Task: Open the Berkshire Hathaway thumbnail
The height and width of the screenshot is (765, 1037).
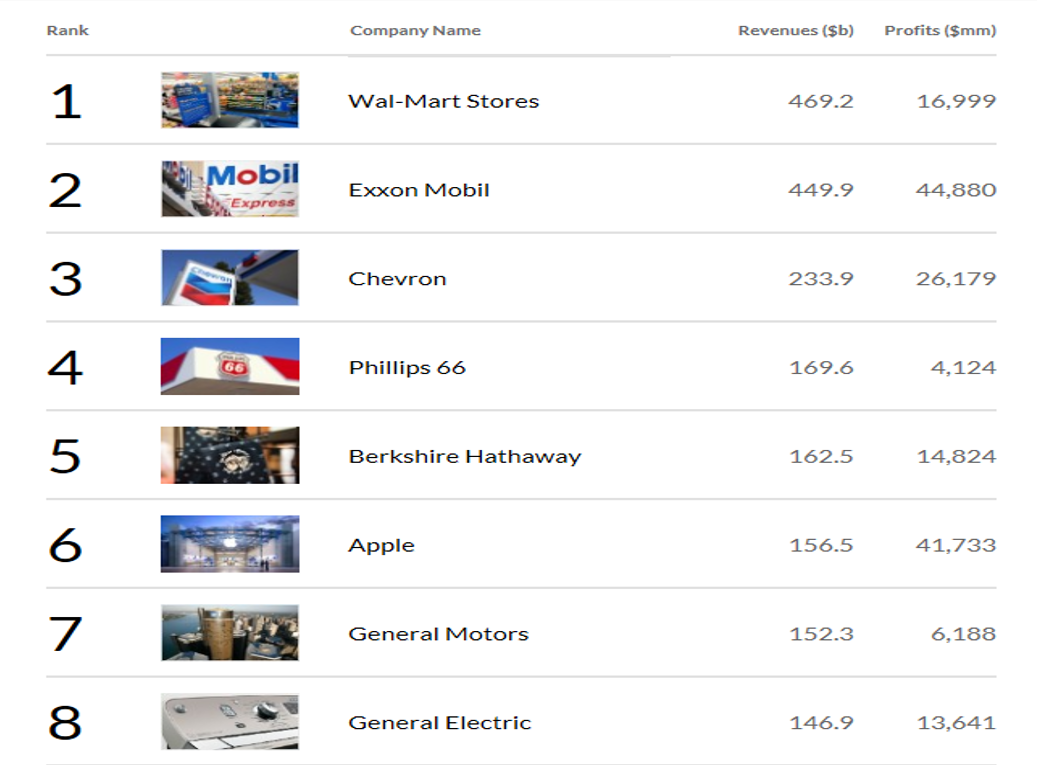Action: pyautogui.click(x=229, y=456)
